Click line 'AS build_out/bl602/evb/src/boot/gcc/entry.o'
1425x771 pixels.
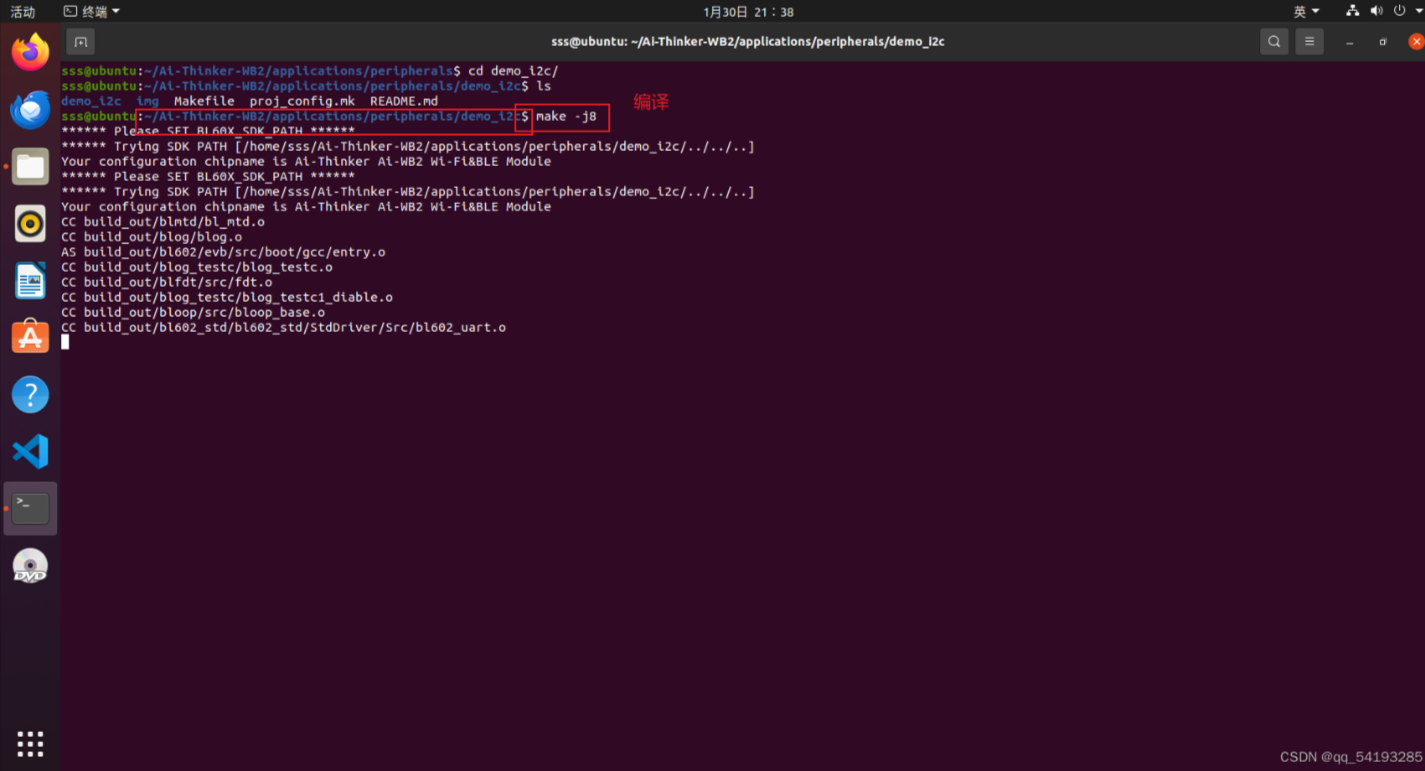coord(223,252)
